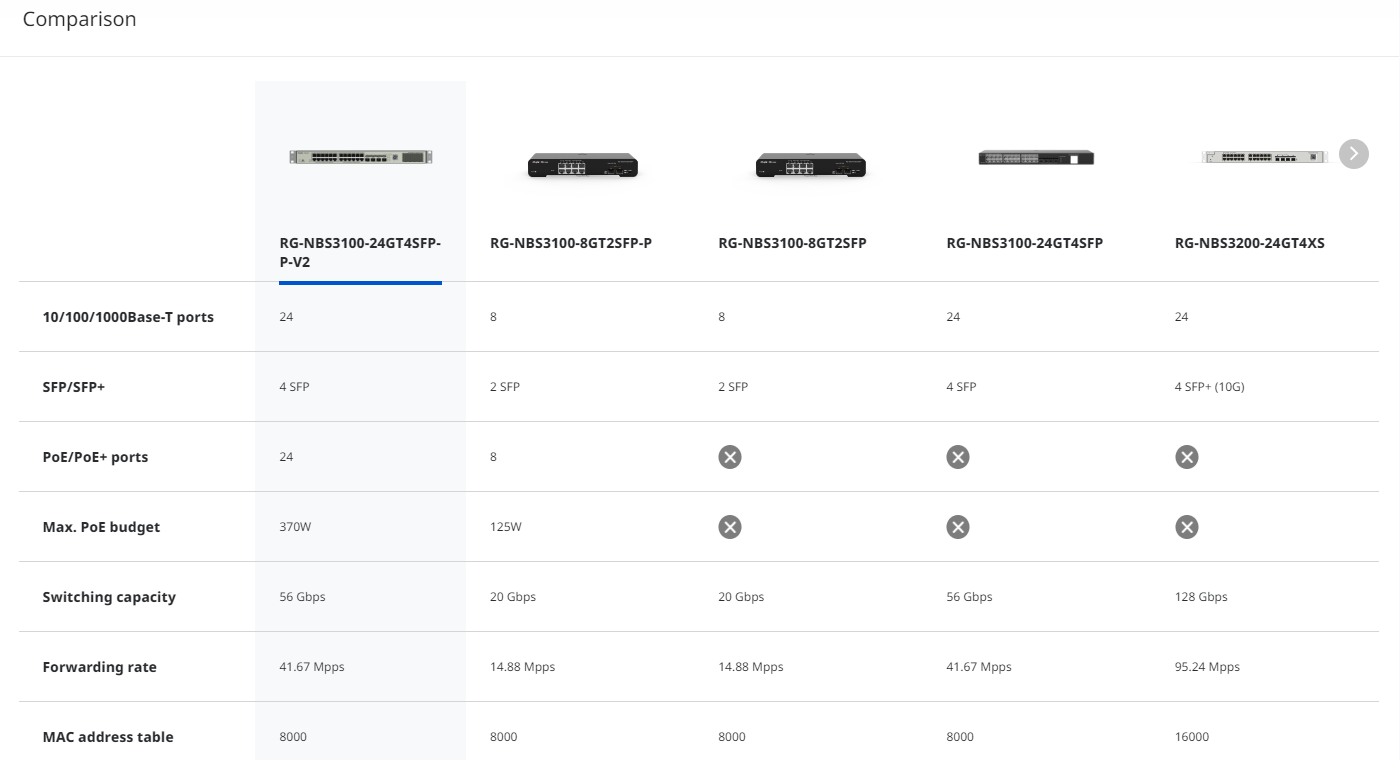Click the 370W PoE budget value

click(x=295, y=527)
